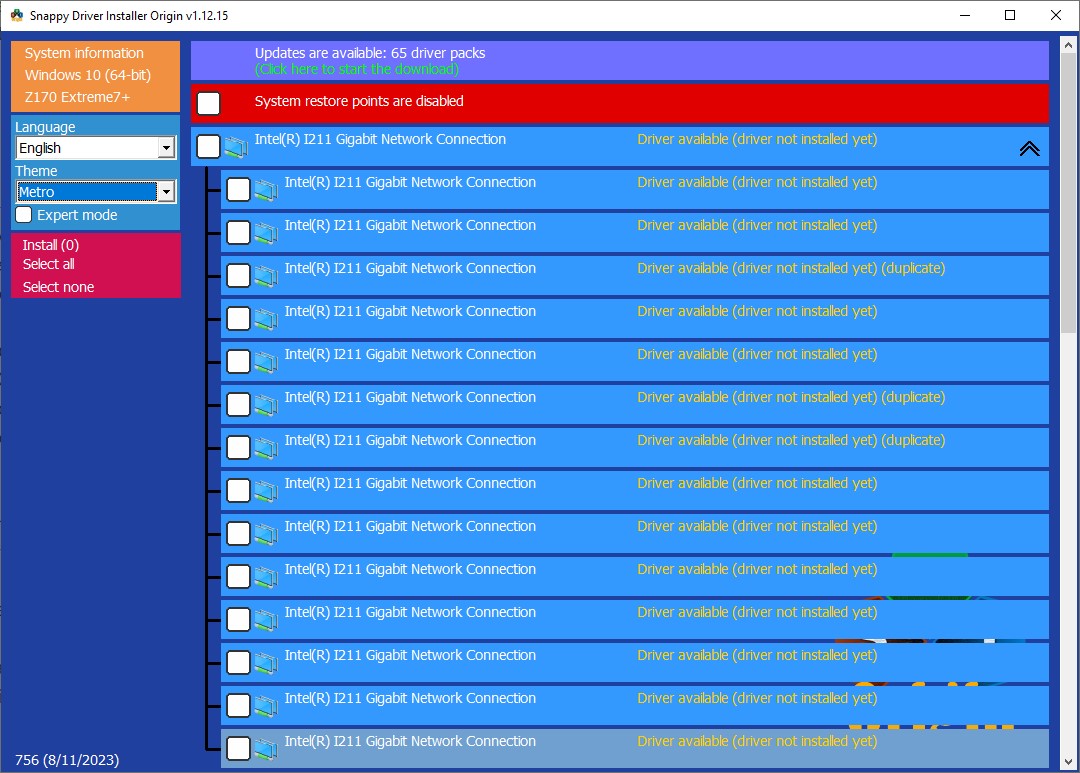
Task: Click the network icon of the first child Intel I211 entry
Action: (266, 189)
